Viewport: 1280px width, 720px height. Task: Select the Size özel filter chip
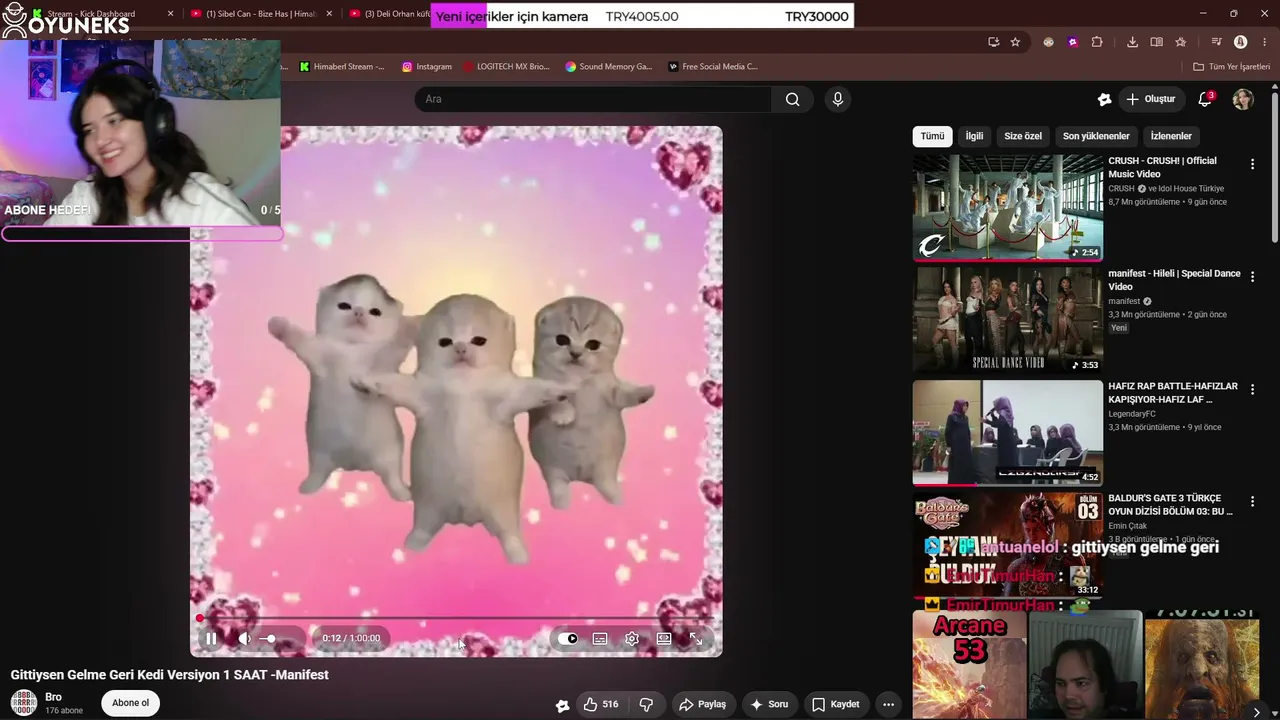click(x=1023, y=136)
